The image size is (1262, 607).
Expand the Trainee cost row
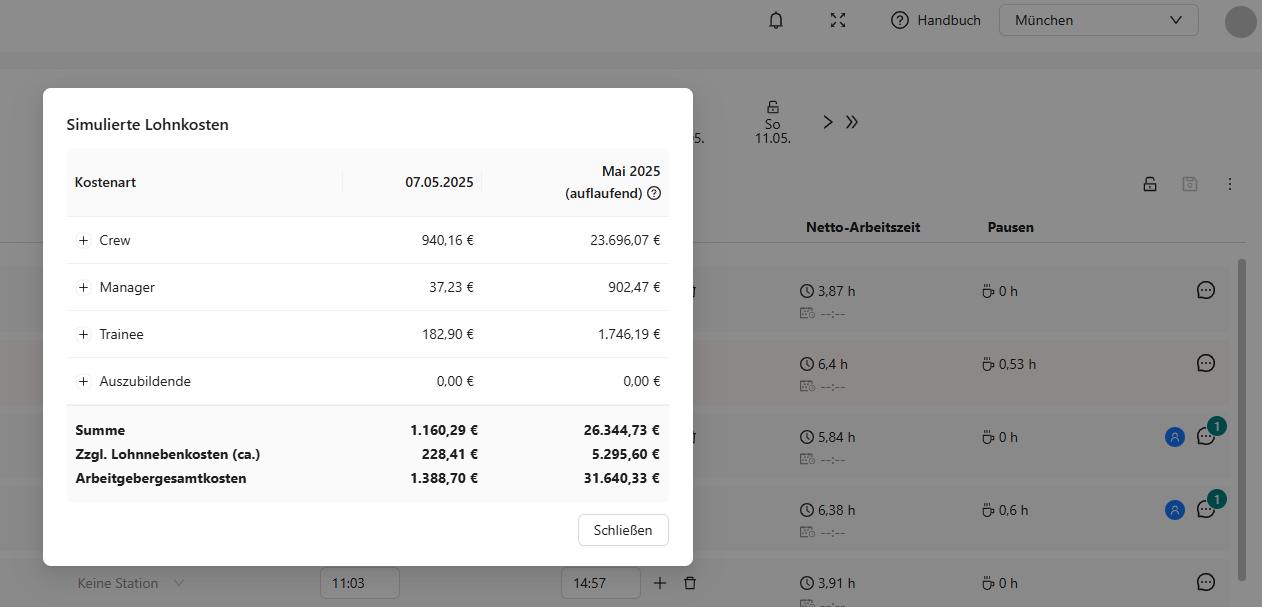click(x=84, y=334)
